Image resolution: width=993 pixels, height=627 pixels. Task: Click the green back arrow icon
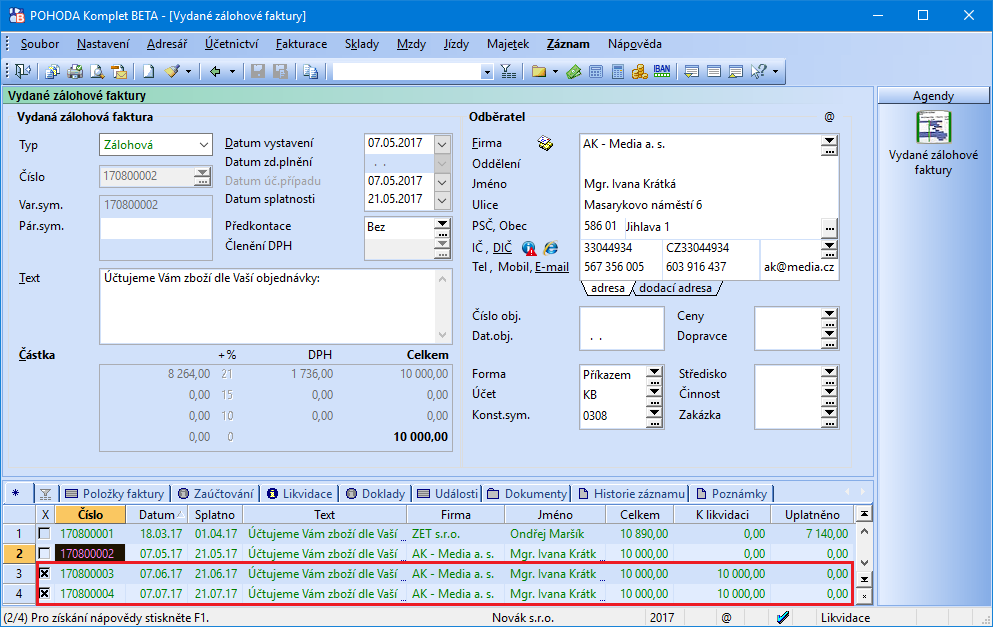(215, 72)
